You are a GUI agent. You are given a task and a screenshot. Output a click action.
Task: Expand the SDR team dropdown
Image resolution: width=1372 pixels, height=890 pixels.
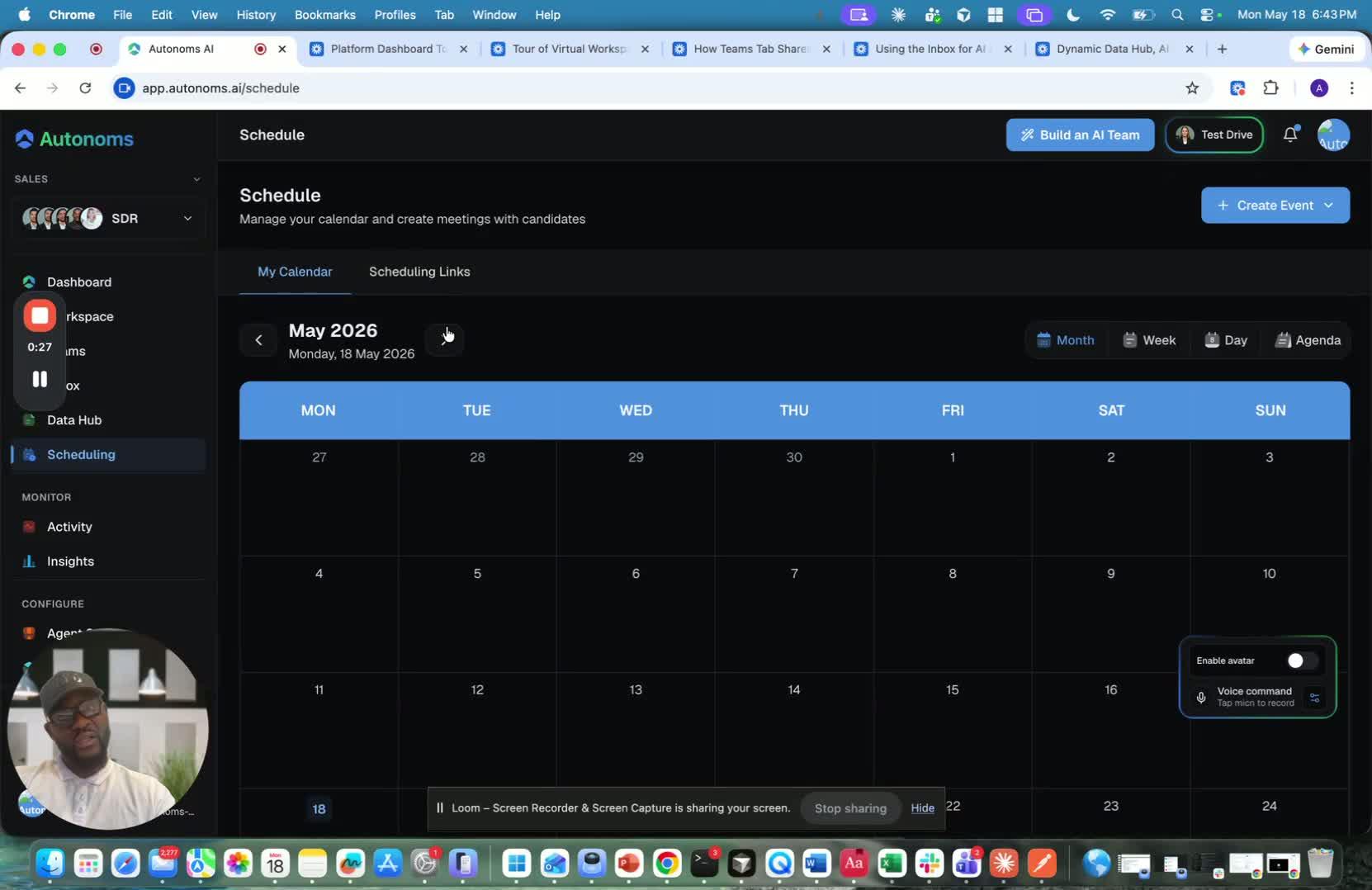pos(109,218)
